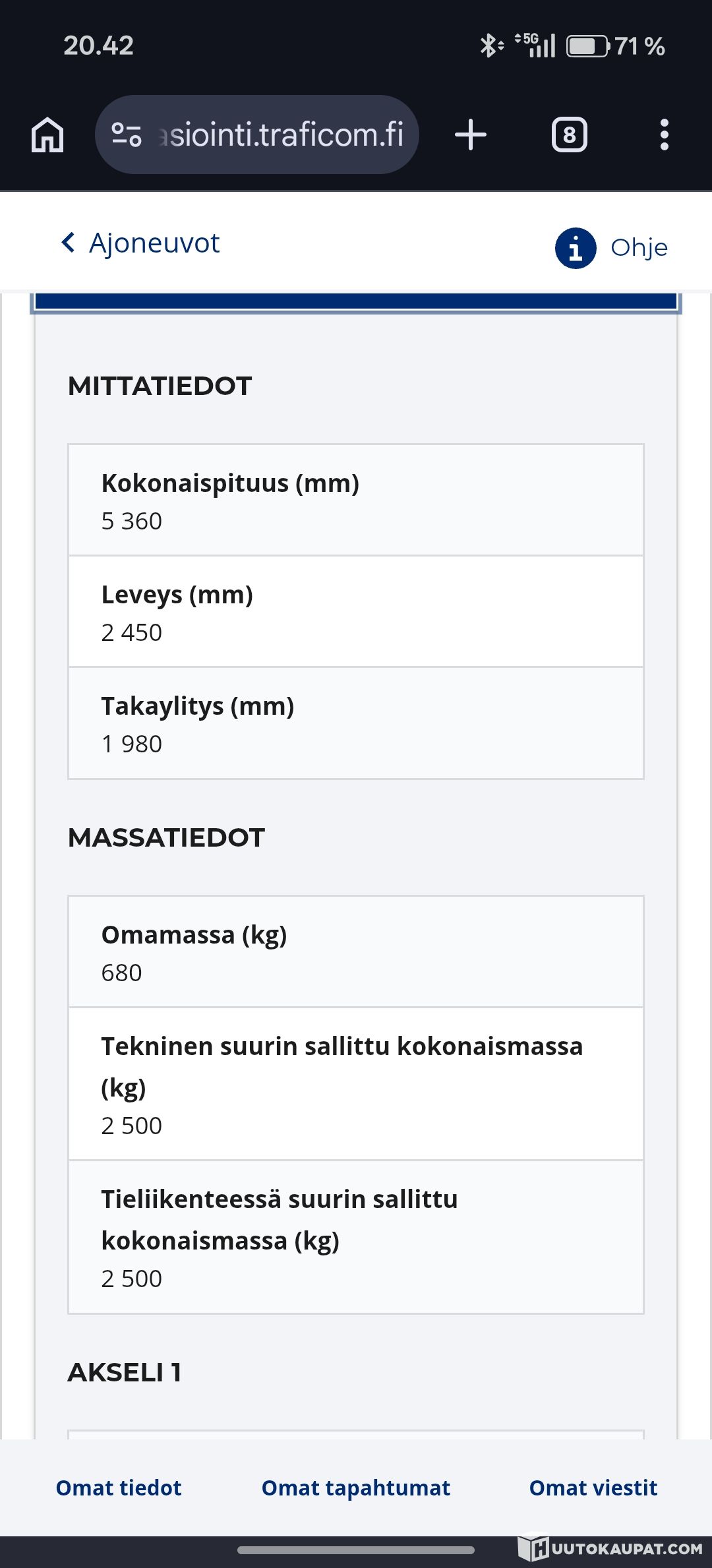The height and width of the screenshot is (1568, 712).
Task: Tap the blue Ohje info icon
Action: click(x=576, y=249)
